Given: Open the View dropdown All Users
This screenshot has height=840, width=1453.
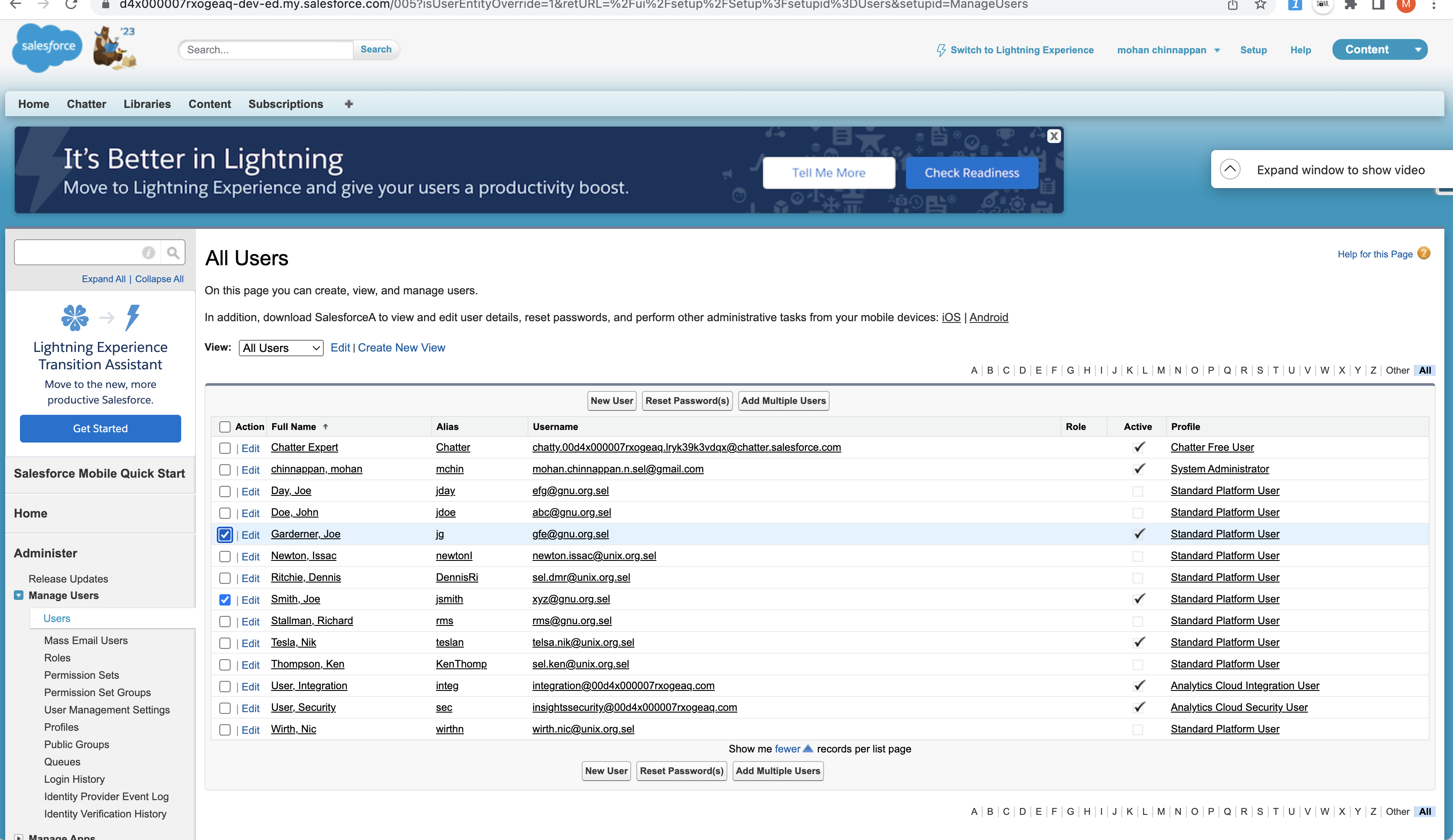Looking at the screenshot, I should [x=281, y=348].
